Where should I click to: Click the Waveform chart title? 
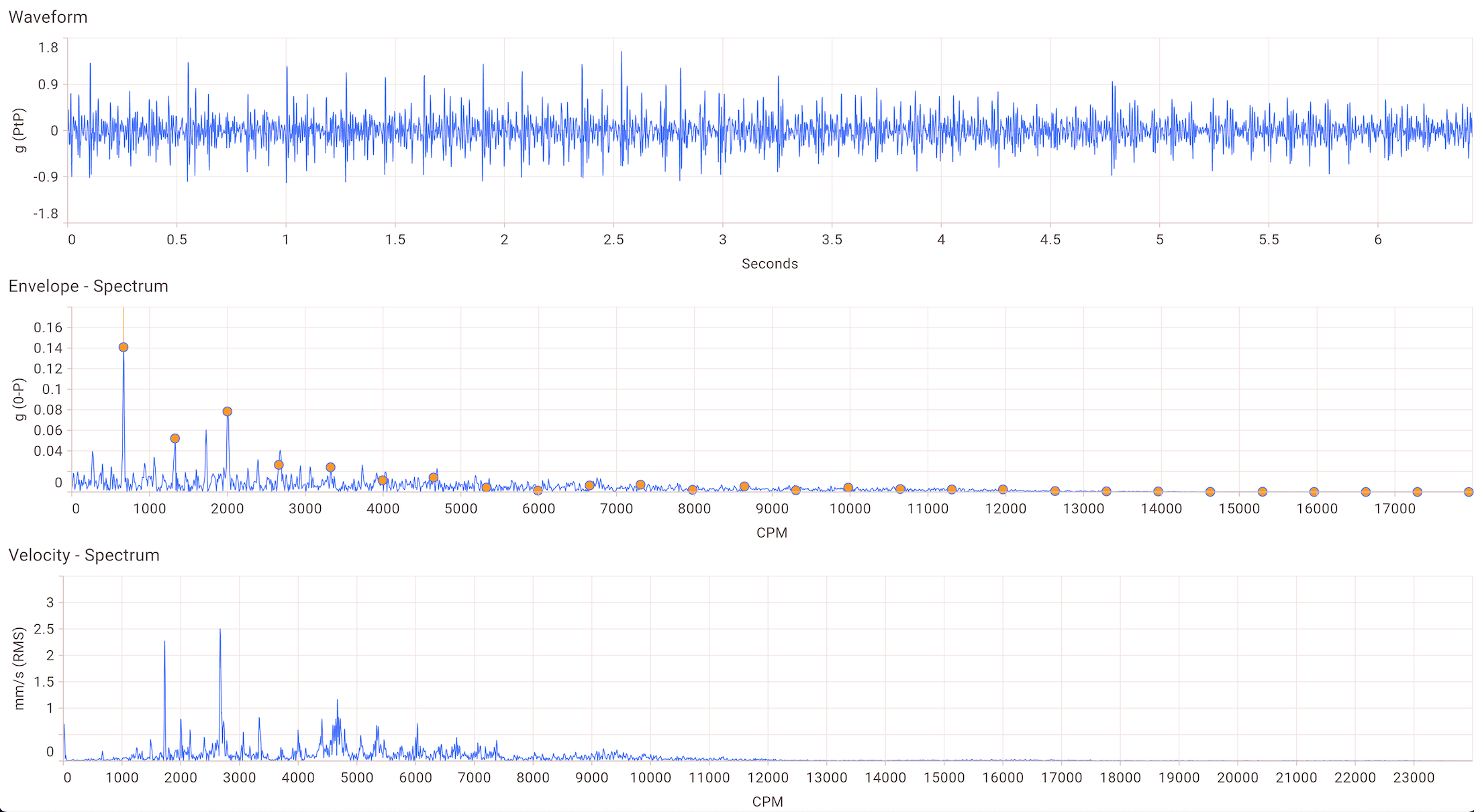[48, 17]
